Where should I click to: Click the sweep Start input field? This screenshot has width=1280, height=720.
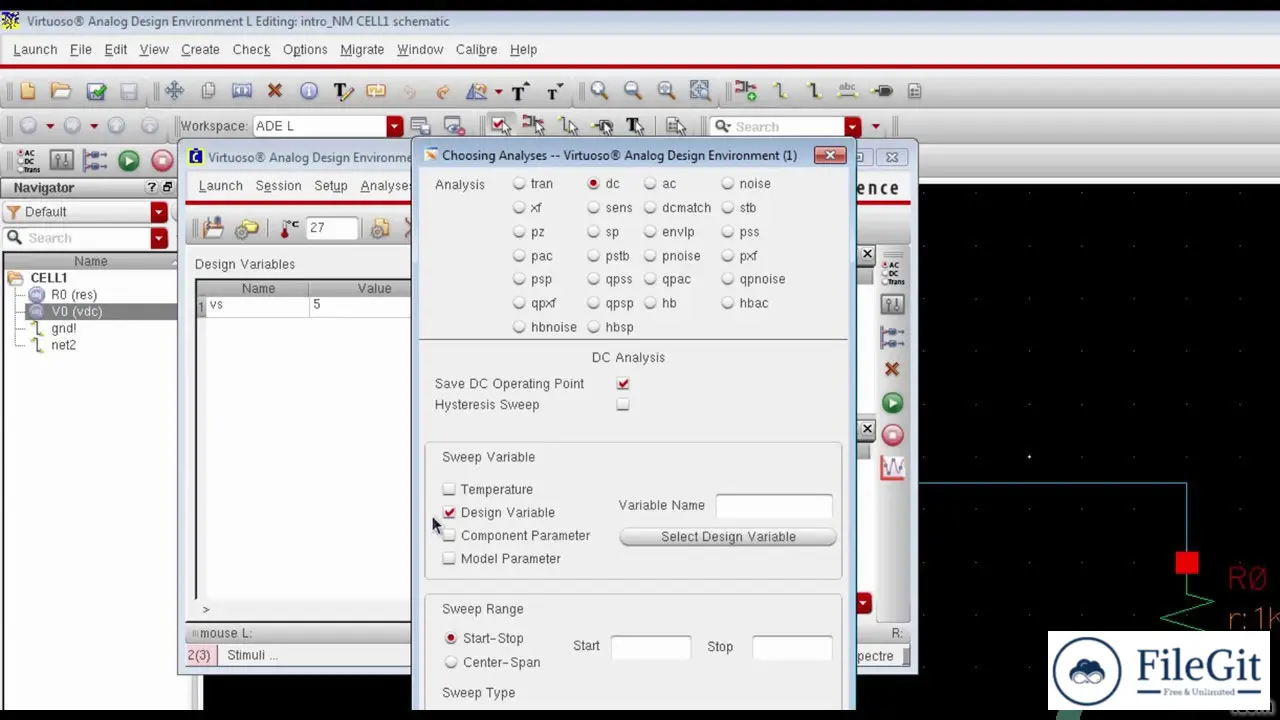(651, 647)
